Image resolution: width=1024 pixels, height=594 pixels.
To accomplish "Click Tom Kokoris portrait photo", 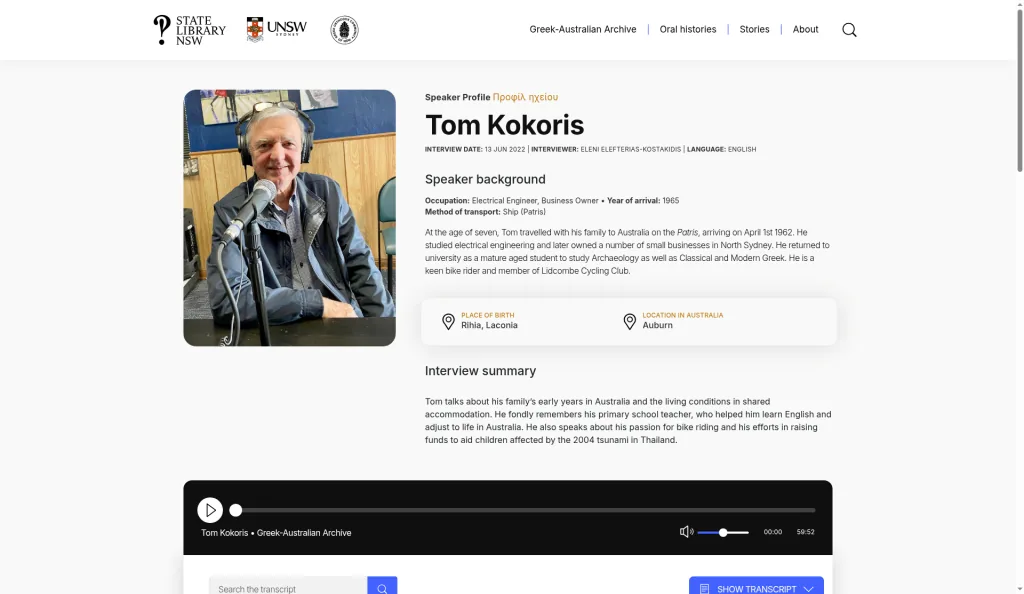I will 289,218.
